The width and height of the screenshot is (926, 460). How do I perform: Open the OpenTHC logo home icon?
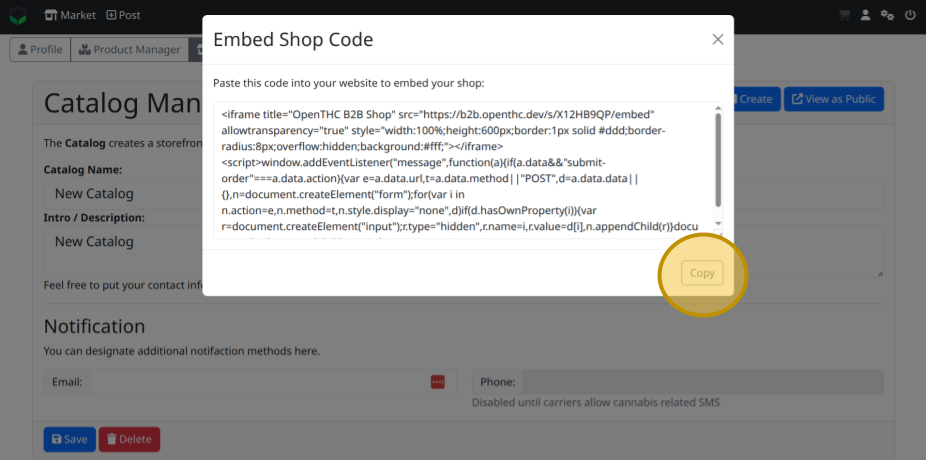tap(18, 16)
